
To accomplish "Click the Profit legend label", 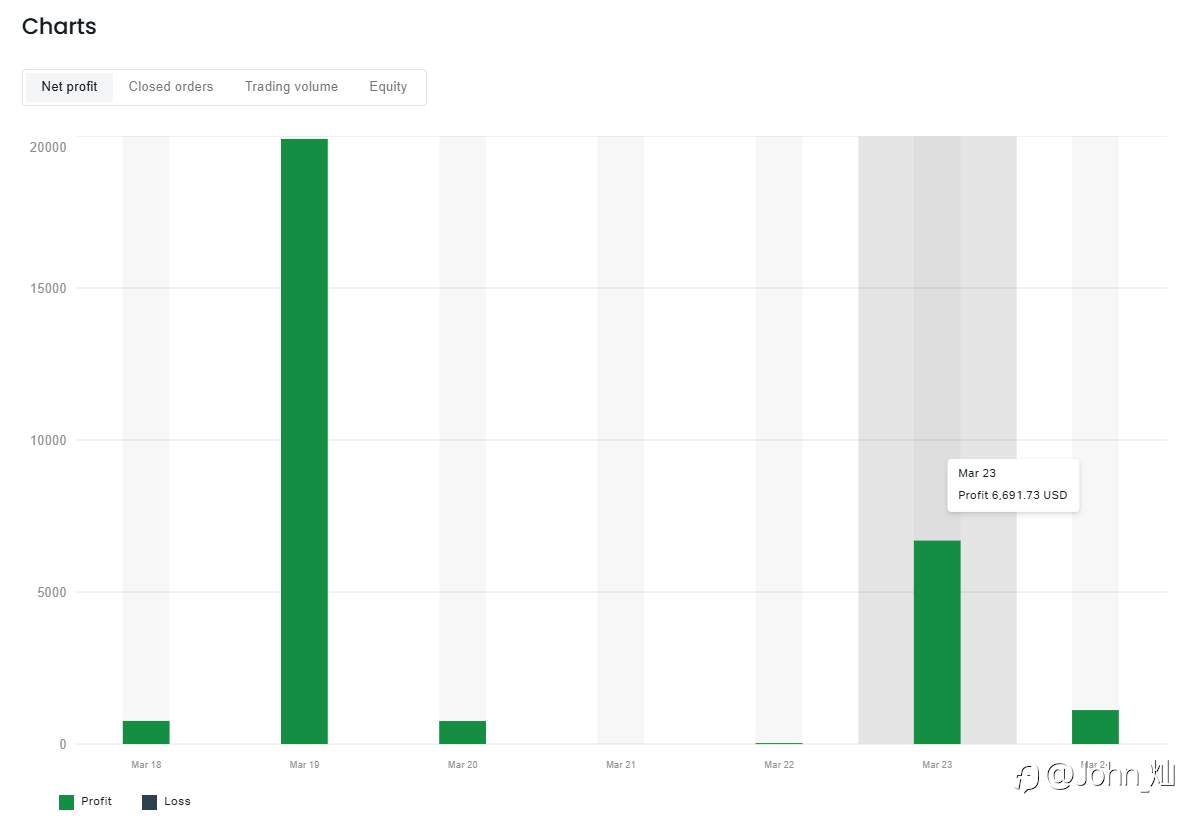I will coord(96,801).
